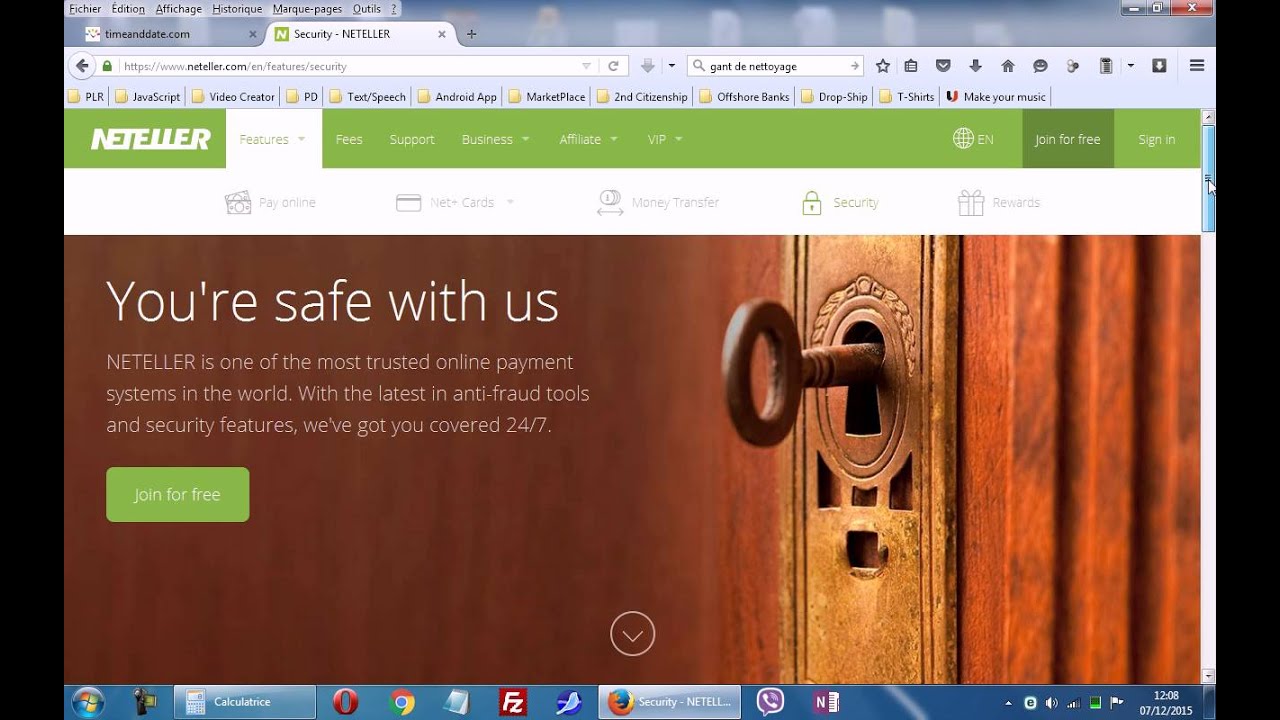Open dropdown arrow left of search box

click(671, 66)
